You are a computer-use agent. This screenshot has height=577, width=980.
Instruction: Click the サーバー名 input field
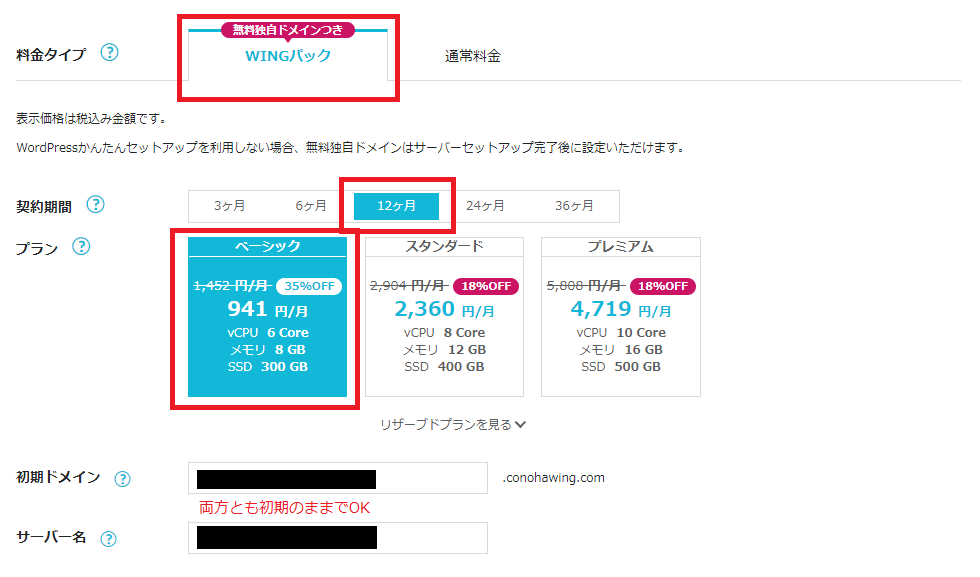pos(338,538)
